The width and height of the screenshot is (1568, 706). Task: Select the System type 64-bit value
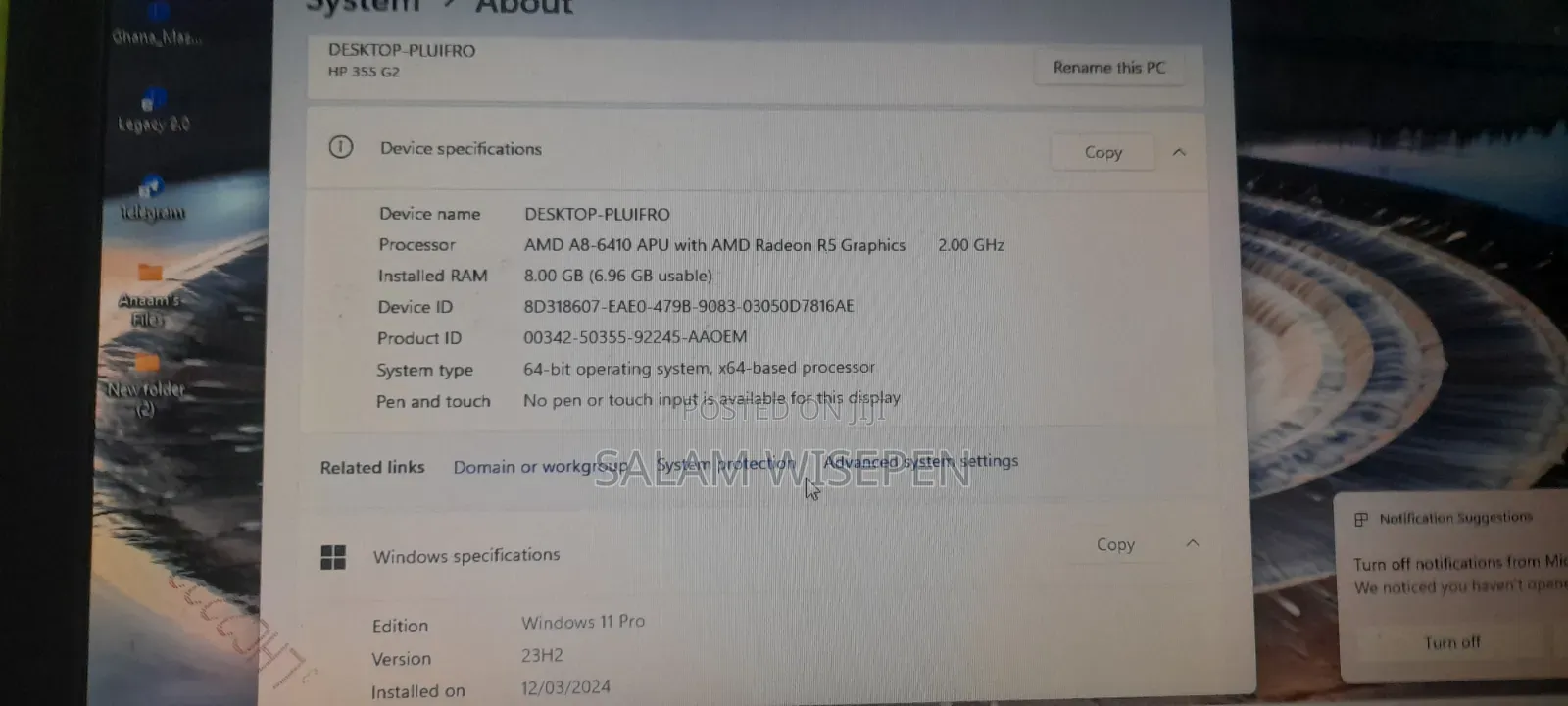[699, 368]
